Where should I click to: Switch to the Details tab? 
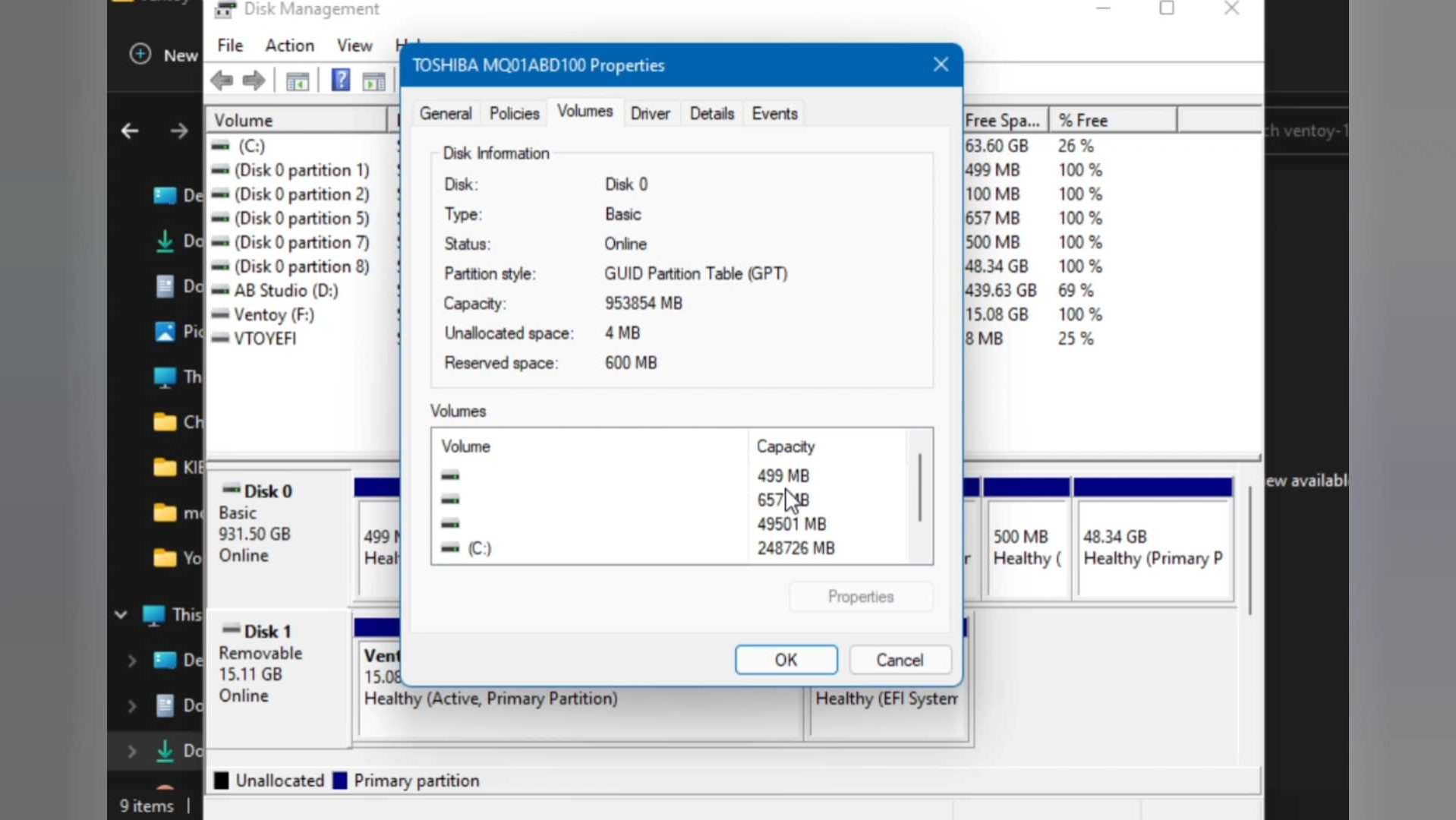pos(711,113)
